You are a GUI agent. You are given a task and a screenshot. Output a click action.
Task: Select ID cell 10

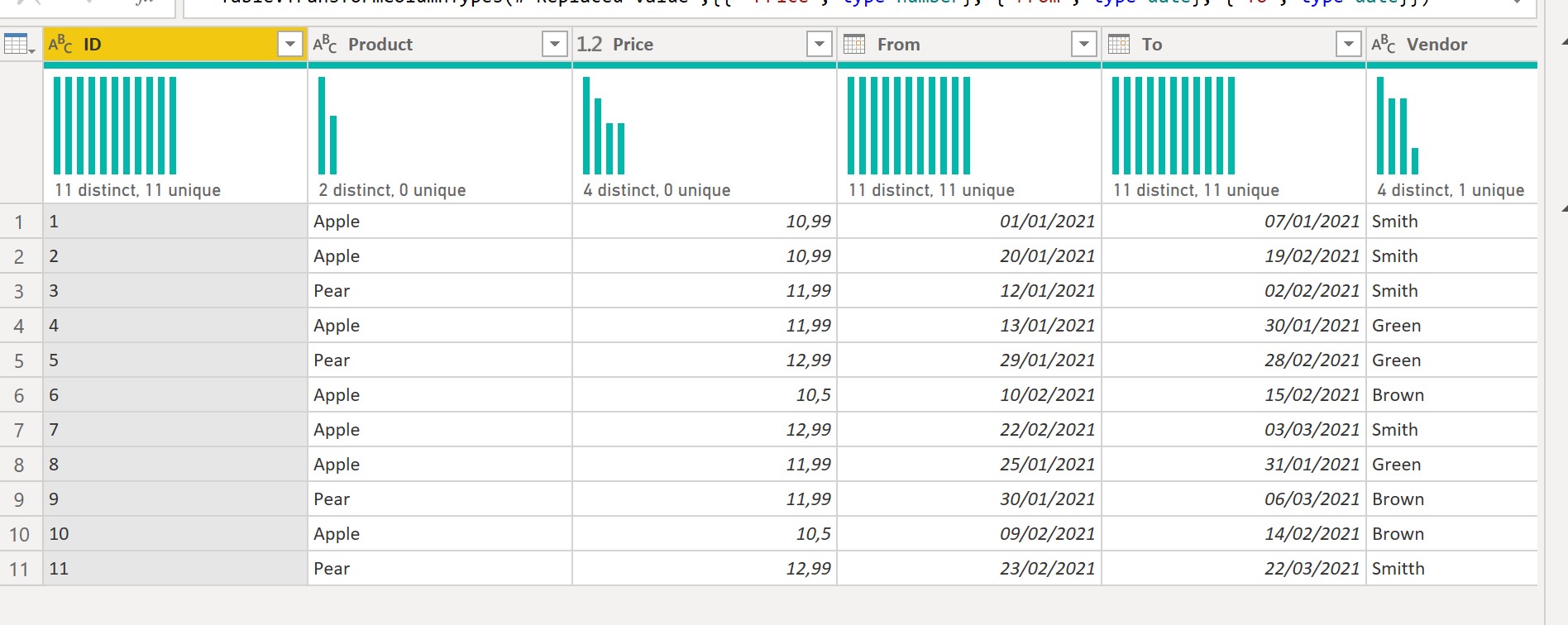tap(174, 534)
